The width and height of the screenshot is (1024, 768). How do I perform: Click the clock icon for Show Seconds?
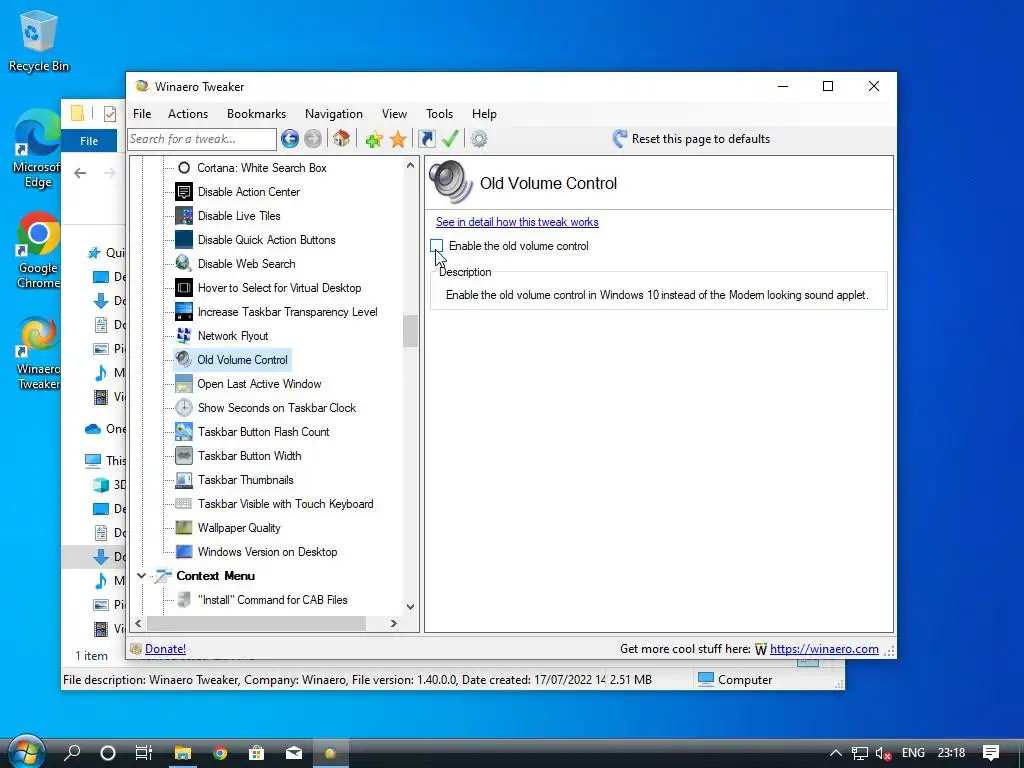(x=184, y=408)
